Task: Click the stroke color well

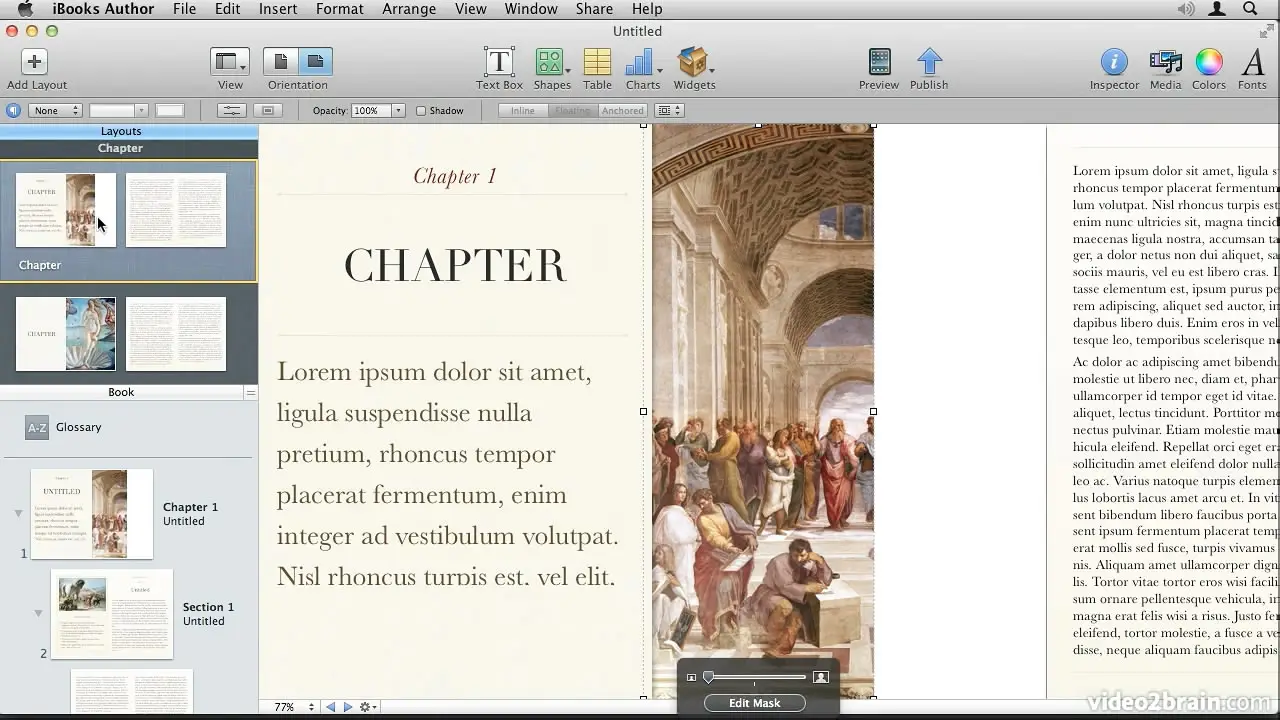Action: [x=170, y=111]
